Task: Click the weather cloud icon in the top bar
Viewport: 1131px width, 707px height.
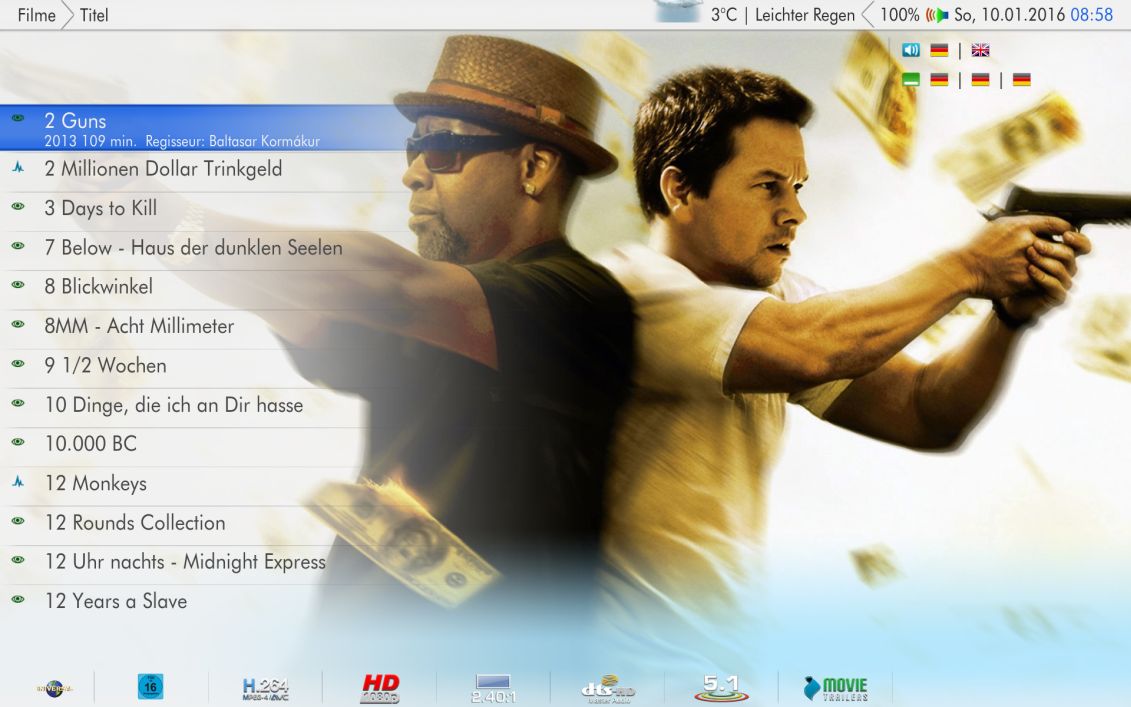Action: pyautogui.click(x=678, y=11)
